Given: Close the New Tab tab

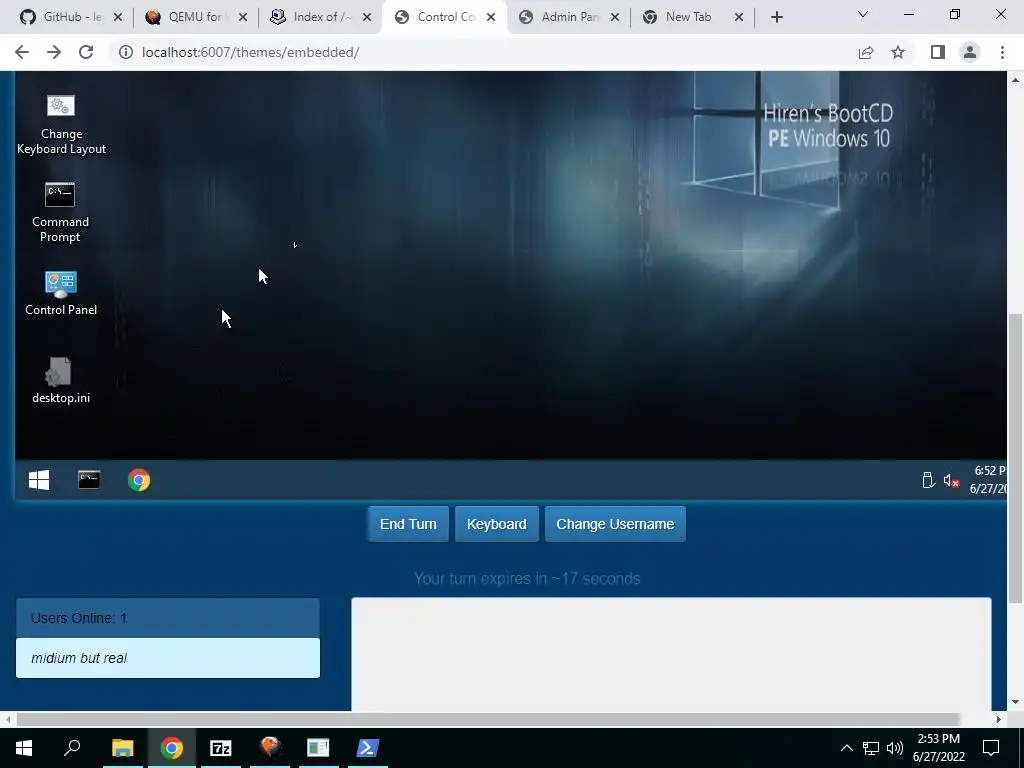Looking at the screenshot, I should 739,18.
